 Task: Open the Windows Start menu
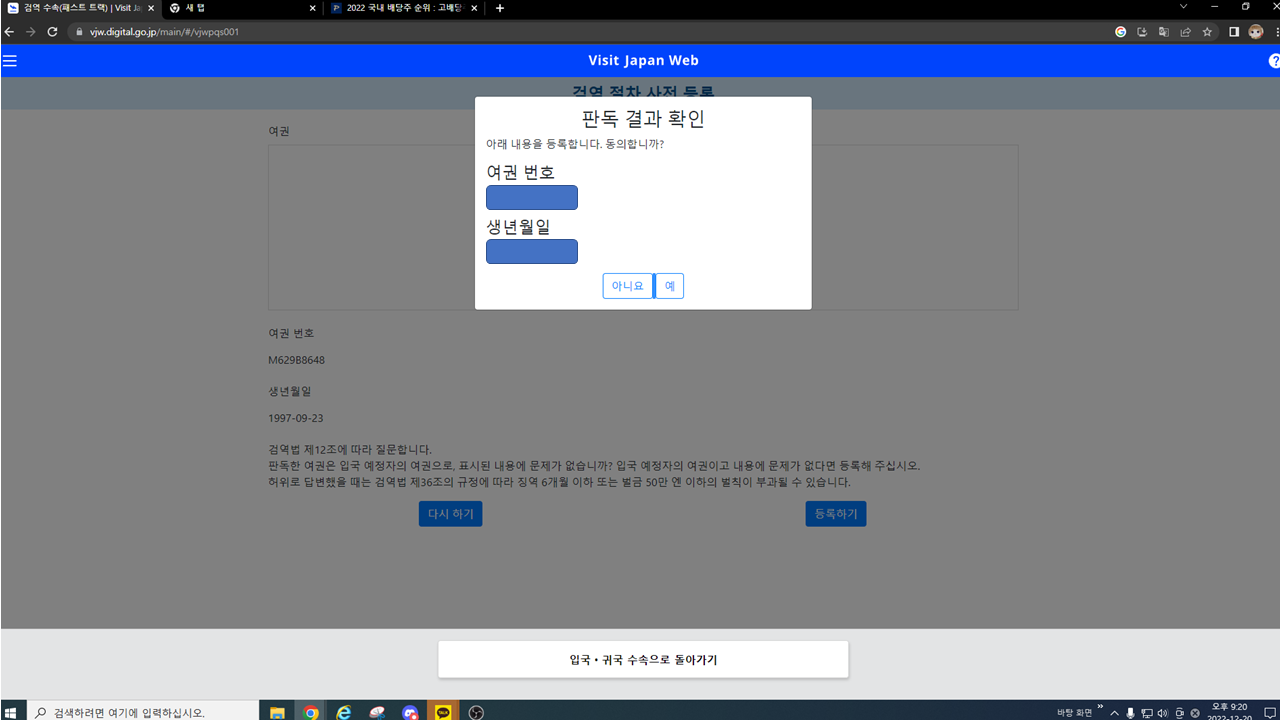11,712
